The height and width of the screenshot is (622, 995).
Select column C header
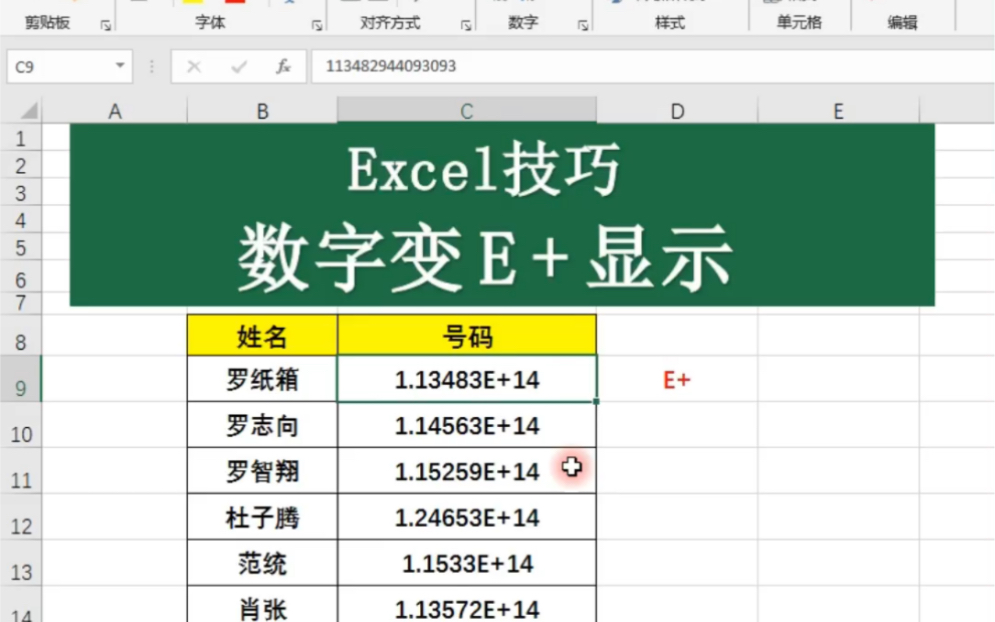(x=466, y=111)
